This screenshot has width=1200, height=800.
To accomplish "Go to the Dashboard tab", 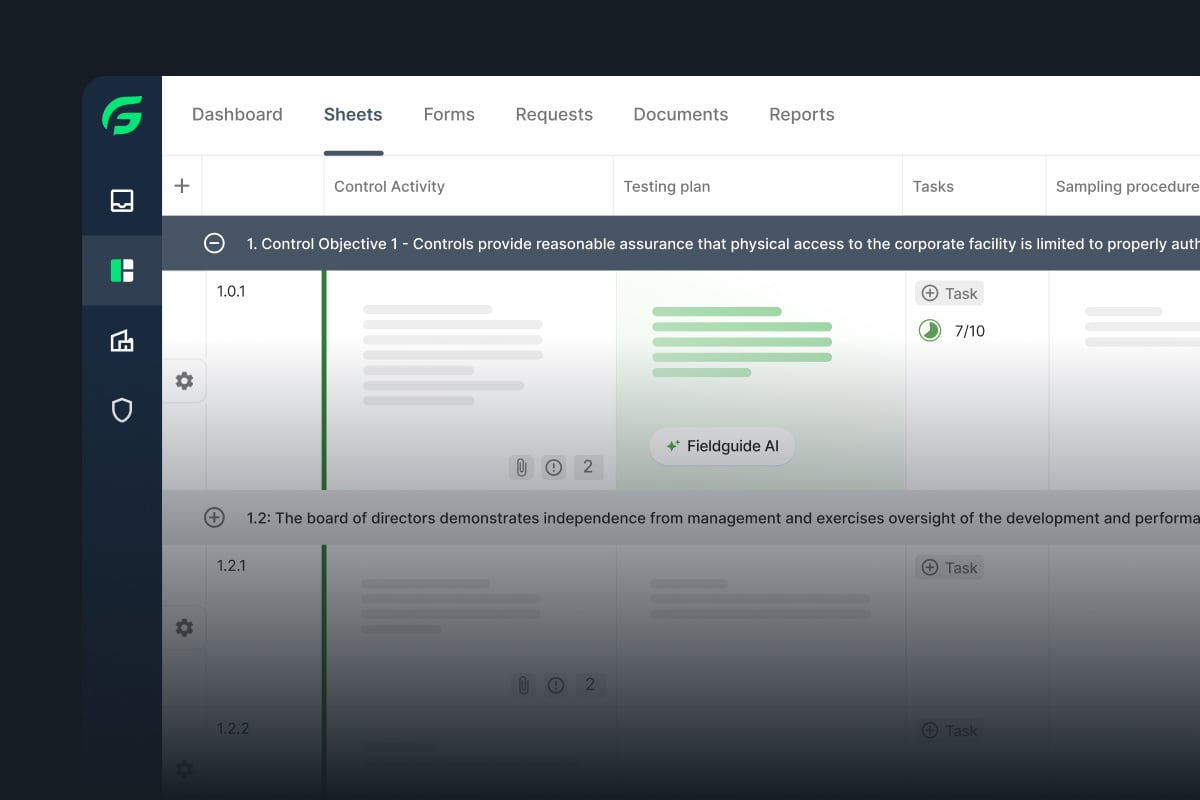I will point(237,115).
